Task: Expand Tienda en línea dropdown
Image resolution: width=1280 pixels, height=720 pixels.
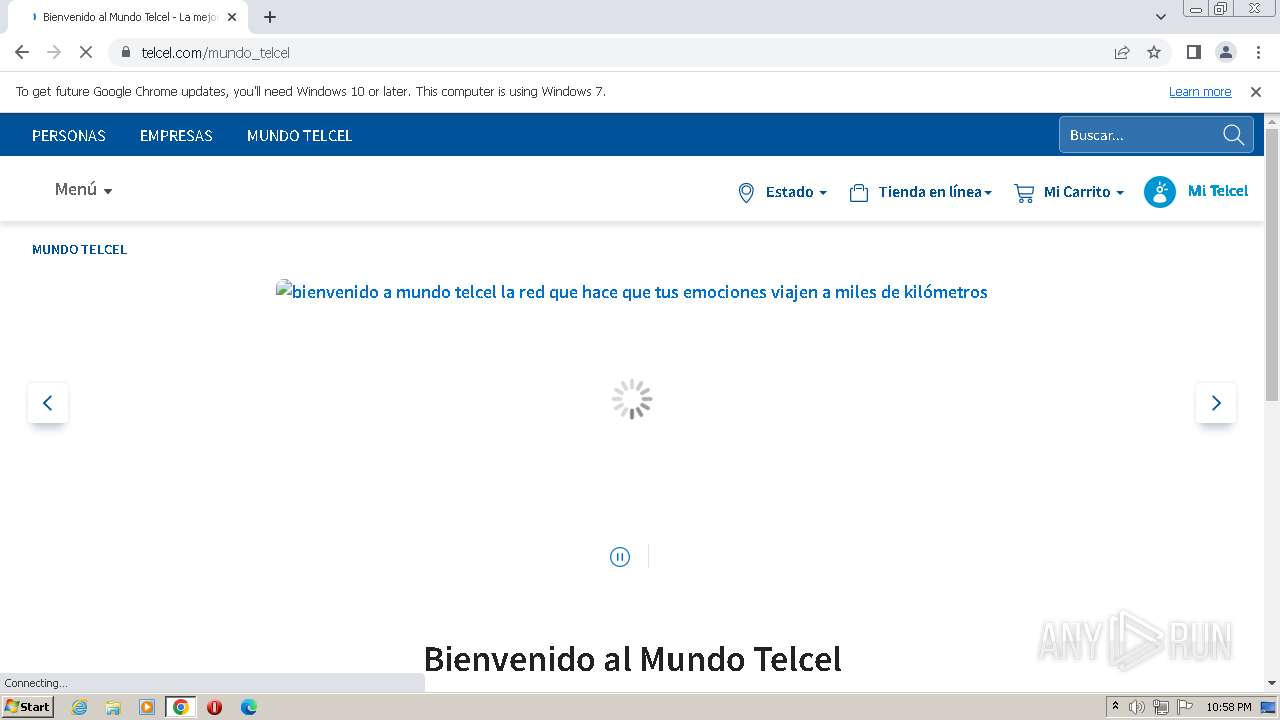Action: pyautogui.click(x=920, y=192)
